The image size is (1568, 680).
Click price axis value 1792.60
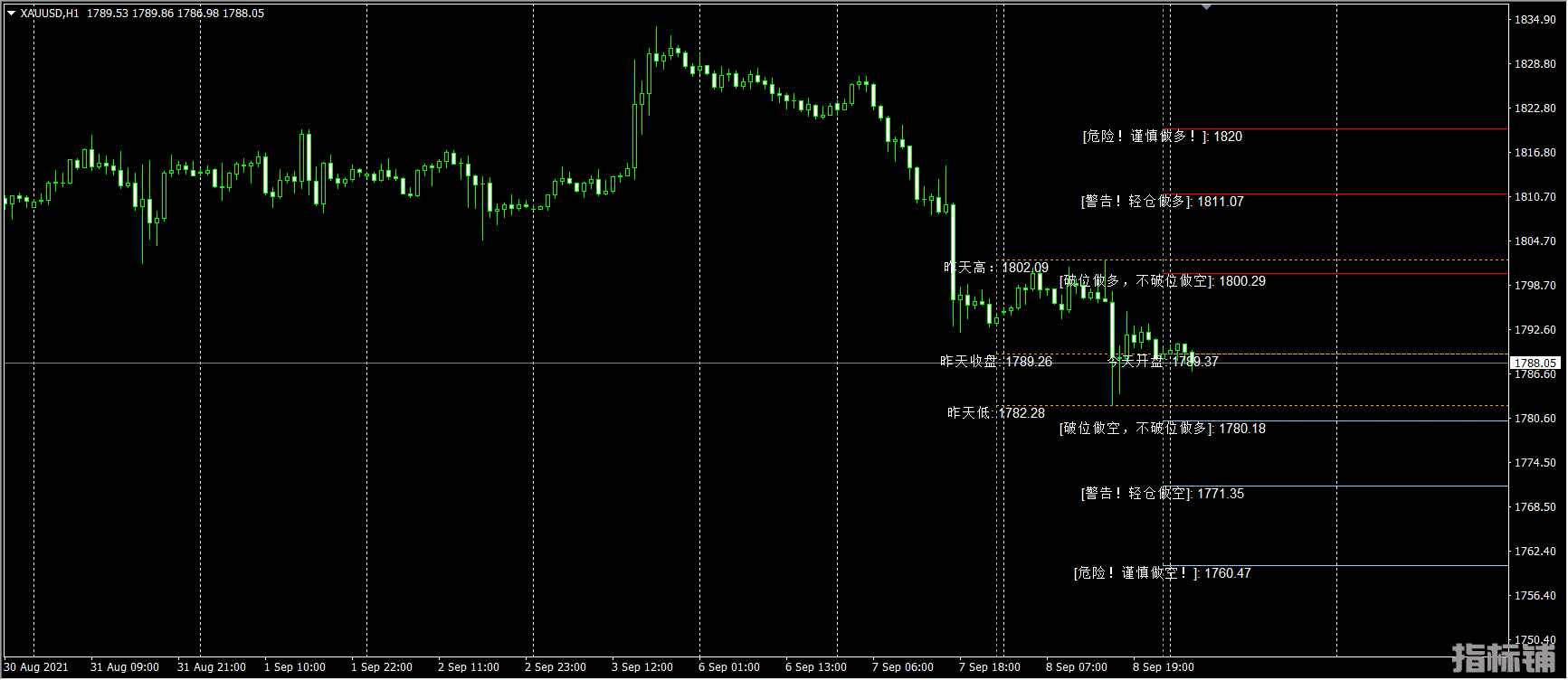[1535, 330]
